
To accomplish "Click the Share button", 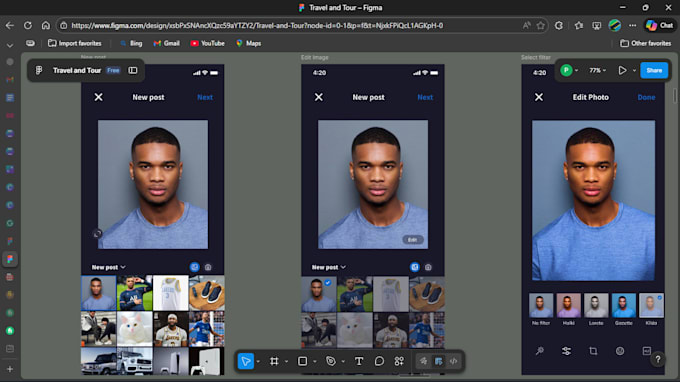I will click(654, 70).
